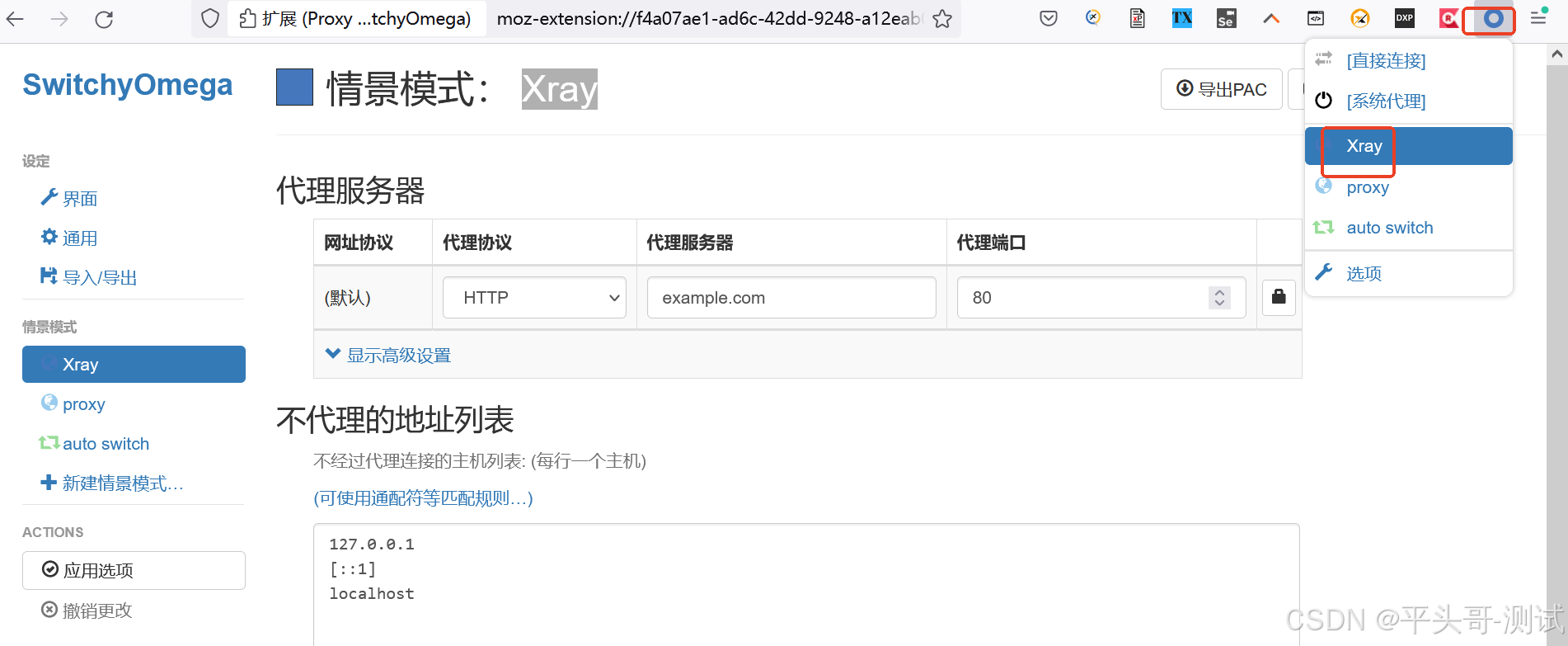Open the round blue-yellow x extension
The width and height of the screenshot is (1568, 646).
tap(1093, 17)
